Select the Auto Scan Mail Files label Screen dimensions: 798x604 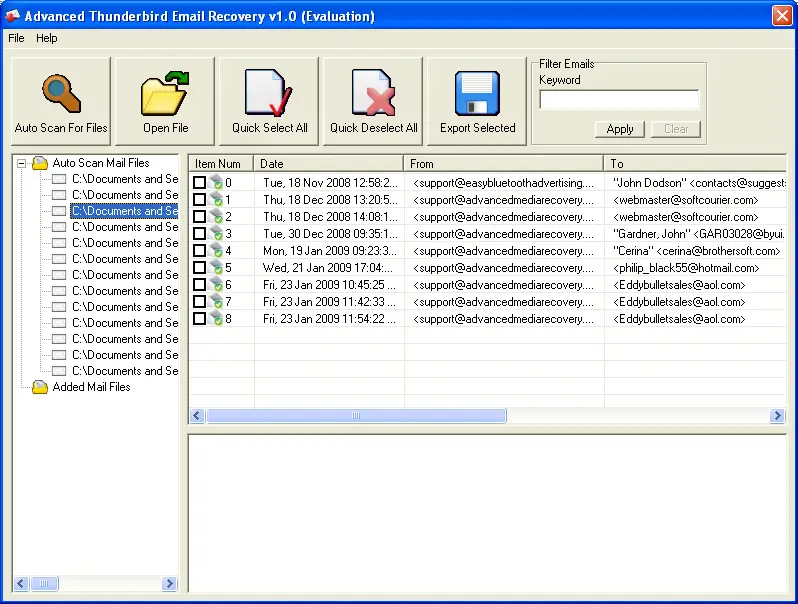click(x=101, y=163)
